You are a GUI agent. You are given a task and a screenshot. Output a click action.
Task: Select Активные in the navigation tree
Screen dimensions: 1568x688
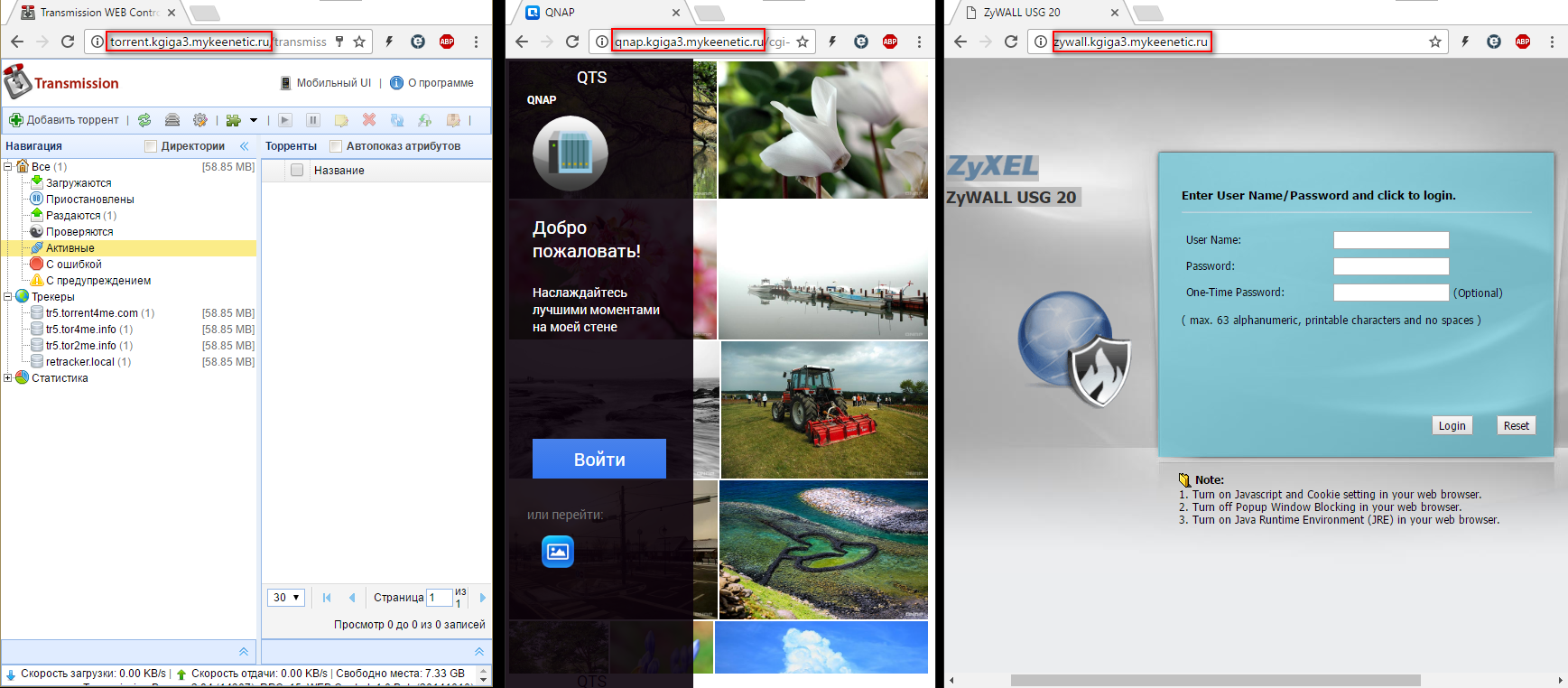click(x=70, y=248)
